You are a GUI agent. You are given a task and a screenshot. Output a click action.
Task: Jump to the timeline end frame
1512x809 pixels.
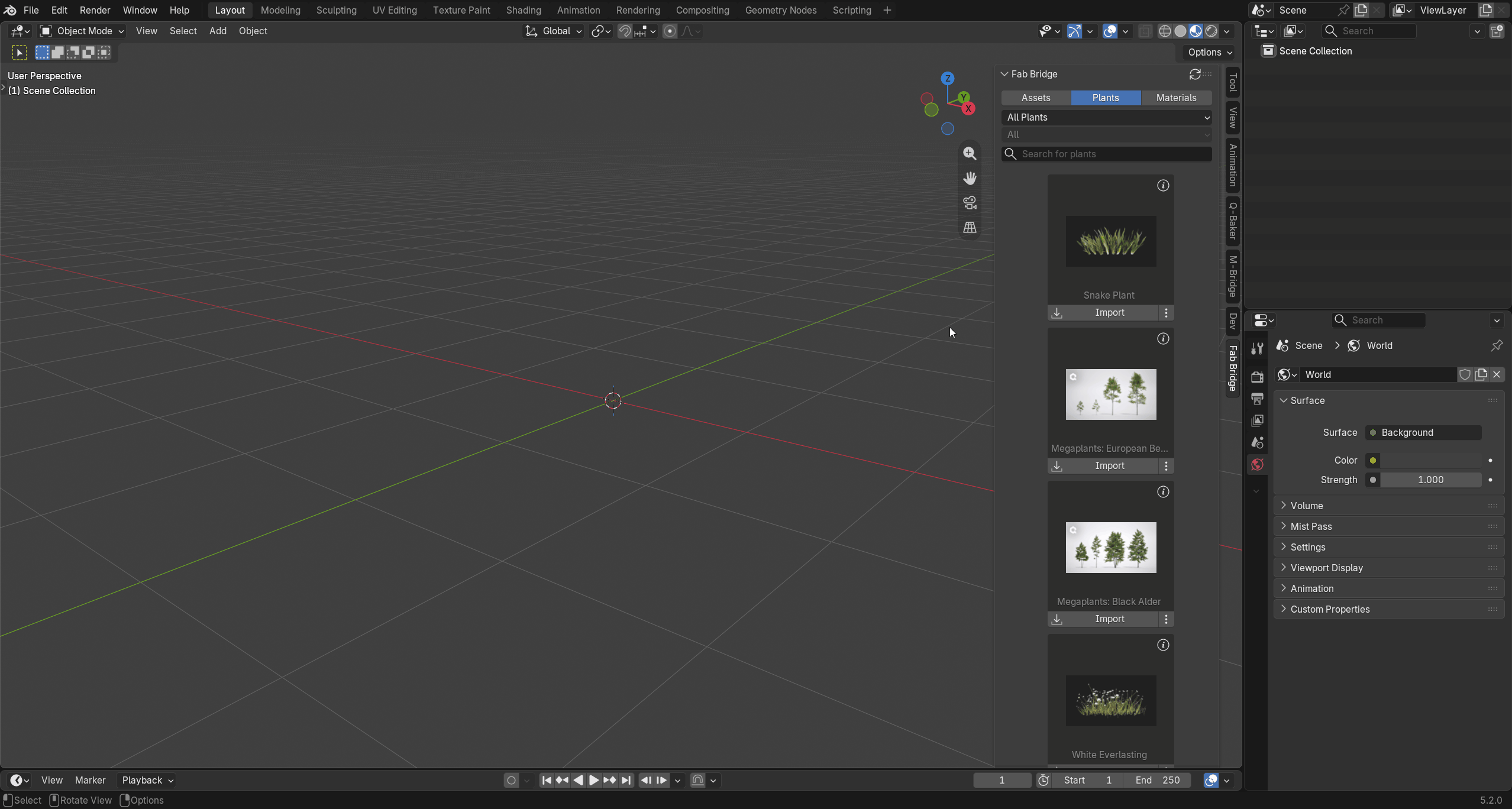pos(626,781)
